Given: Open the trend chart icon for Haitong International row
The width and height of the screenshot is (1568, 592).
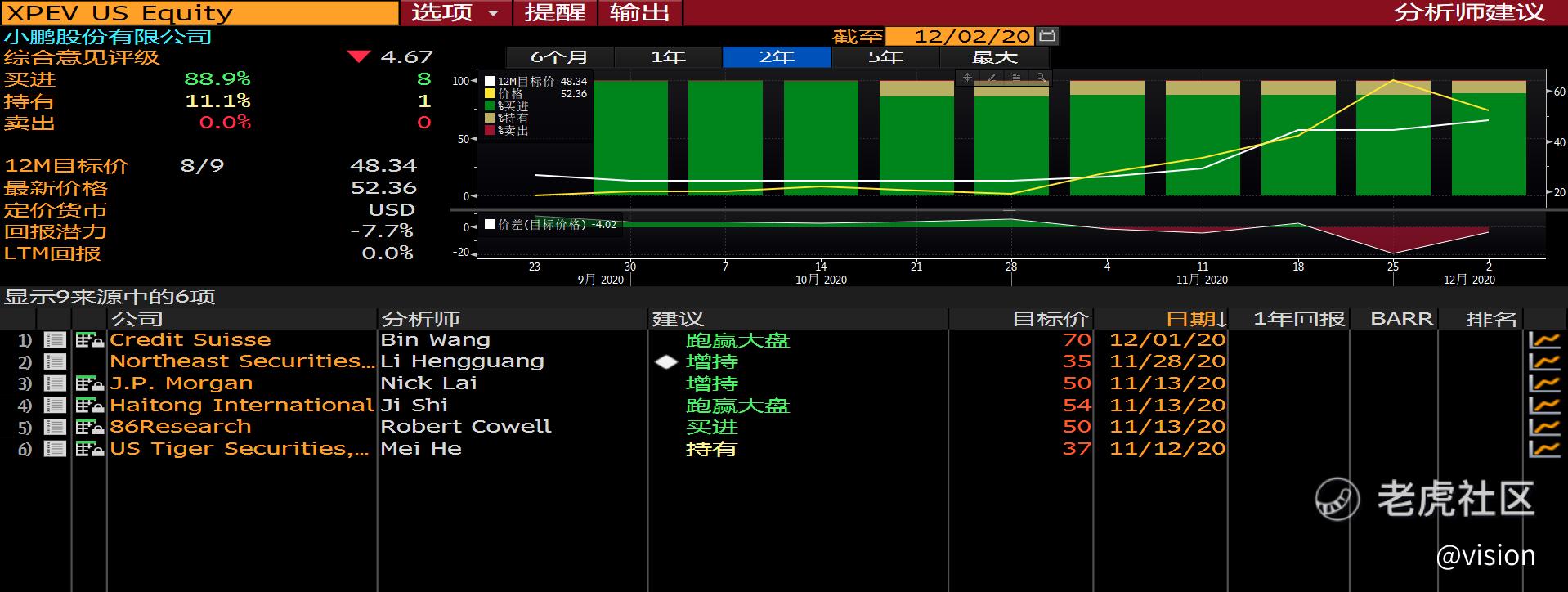Looking at the screenshot, I should pos(1544,406).
